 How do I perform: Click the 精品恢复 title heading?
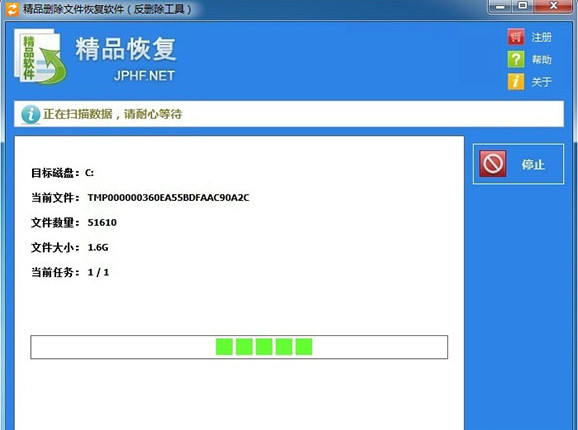(126, 49)
